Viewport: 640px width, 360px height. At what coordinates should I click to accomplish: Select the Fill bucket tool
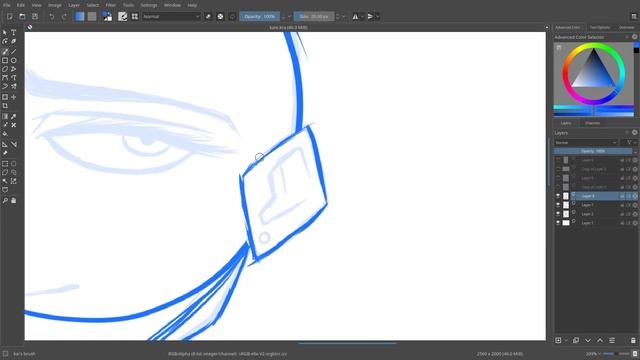[5, 133]
